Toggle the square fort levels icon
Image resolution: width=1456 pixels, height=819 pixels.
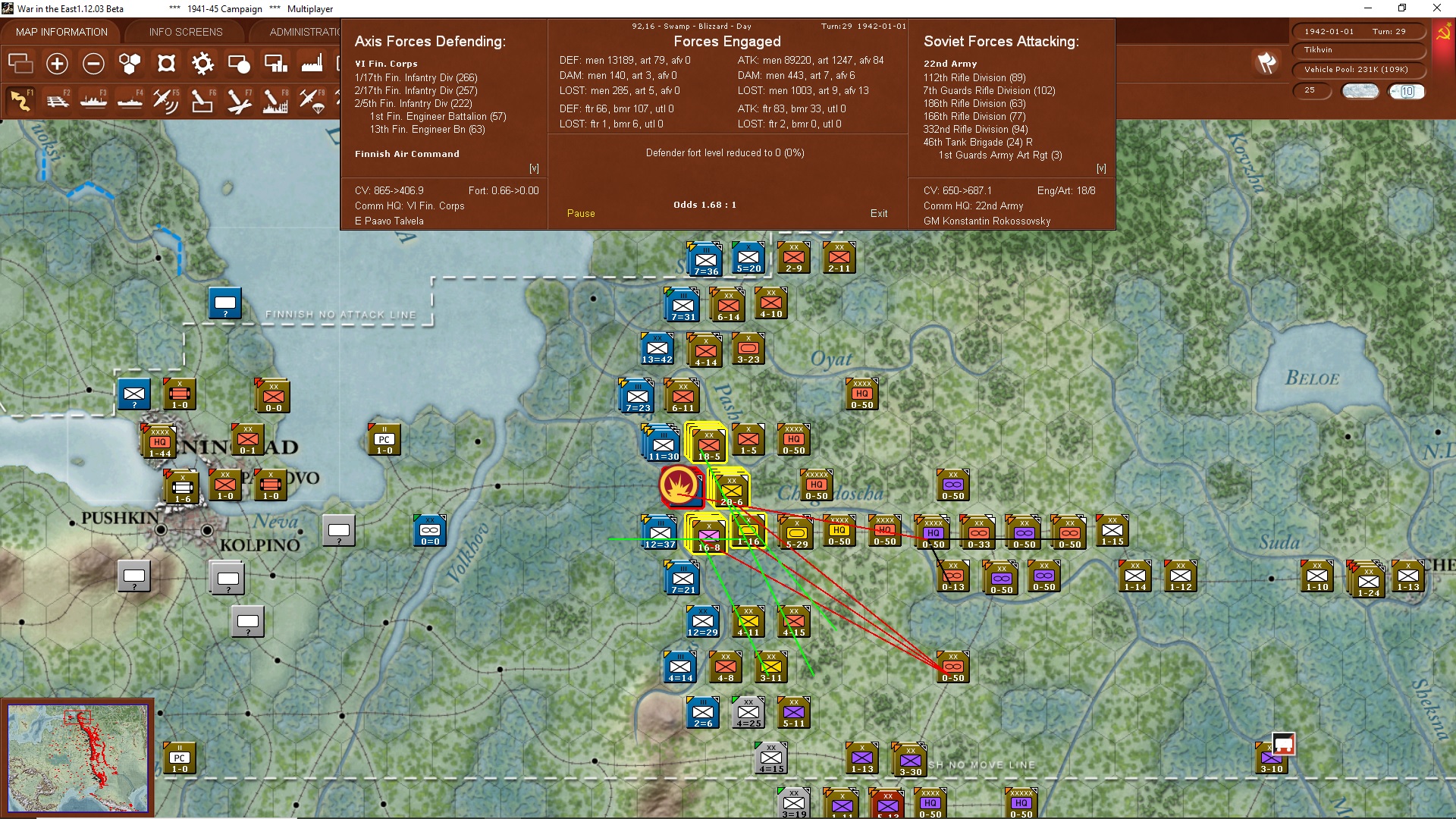point(166,64)
